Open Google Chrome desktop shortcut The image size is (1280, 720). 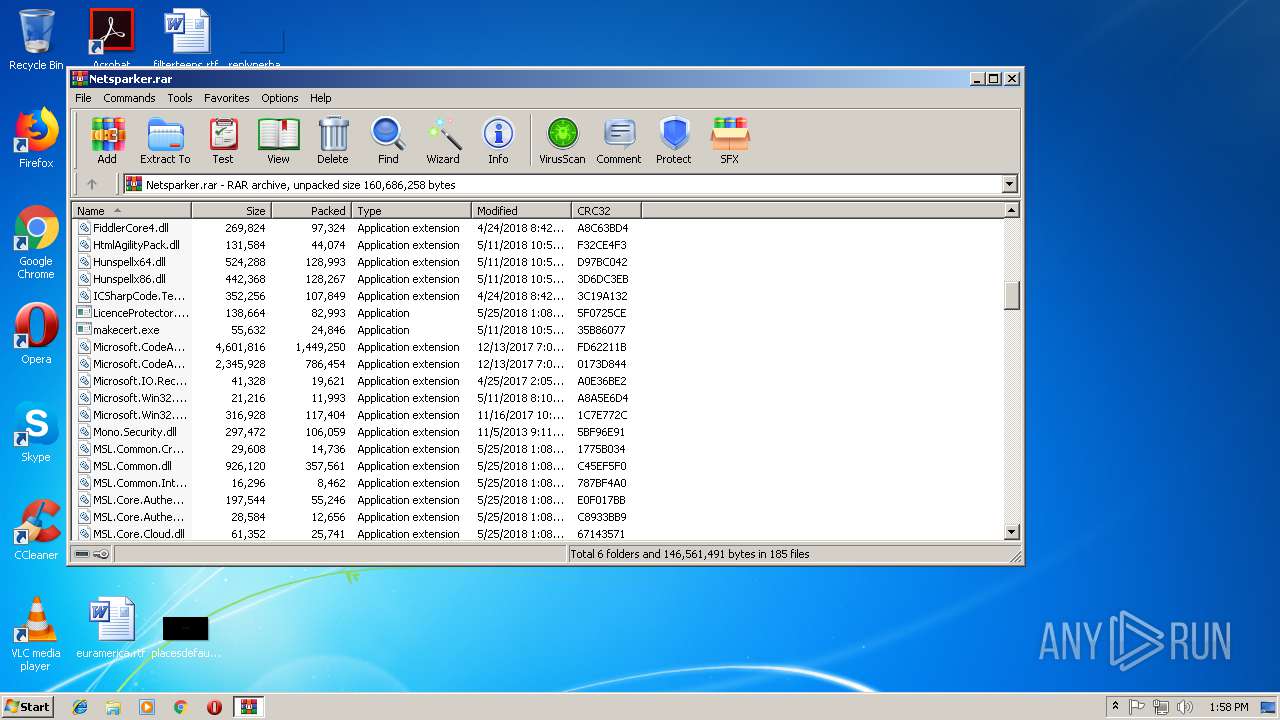(x=36, y=243)
